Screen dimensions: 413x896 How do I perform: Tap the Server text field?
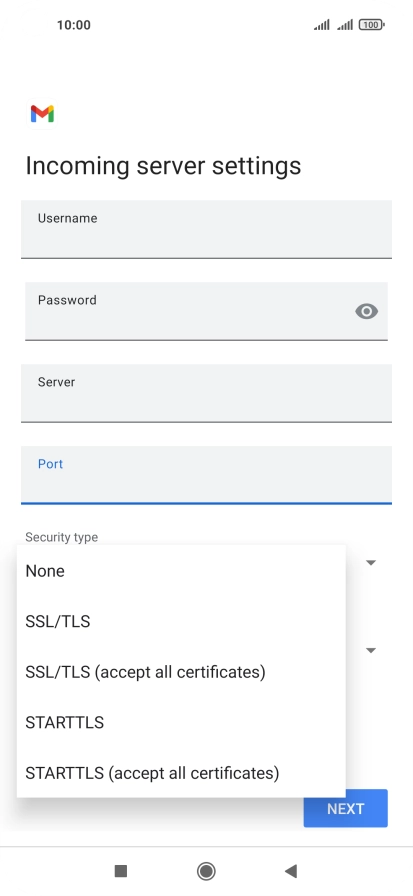click(206, 393)
